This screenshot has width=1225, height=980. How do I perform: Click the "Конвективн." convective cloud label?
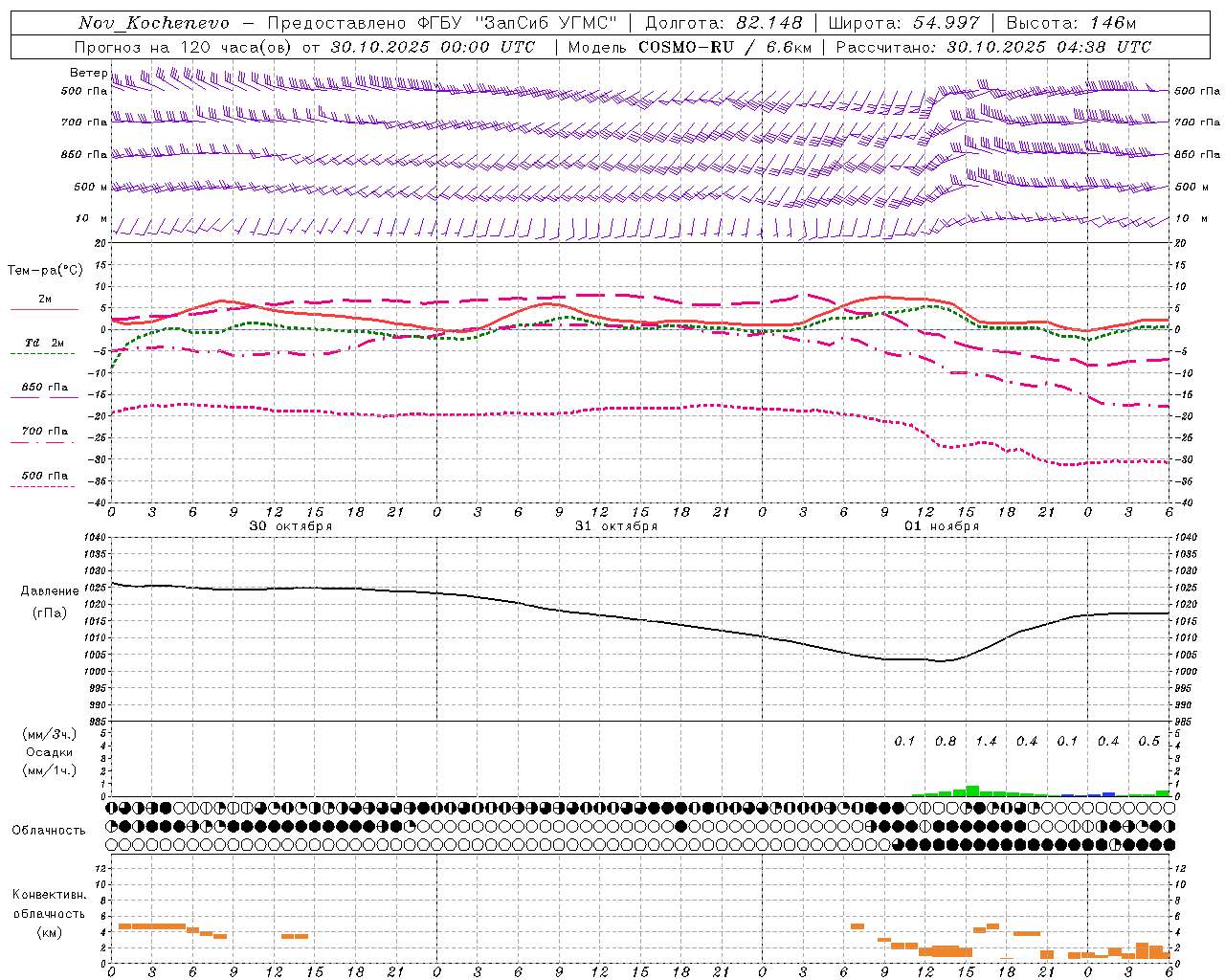(x=49, y=895)
